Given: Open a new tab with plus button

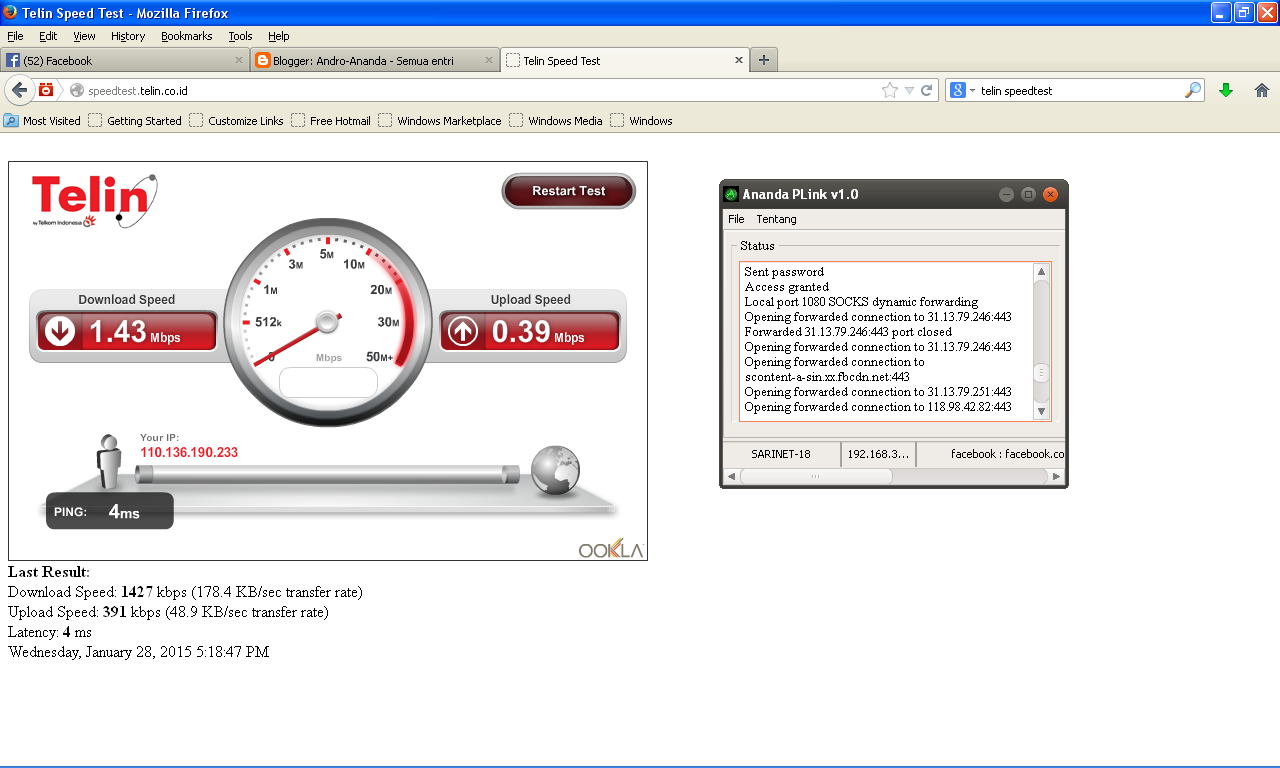Looking at the screenshot, I should click(763, 60).
